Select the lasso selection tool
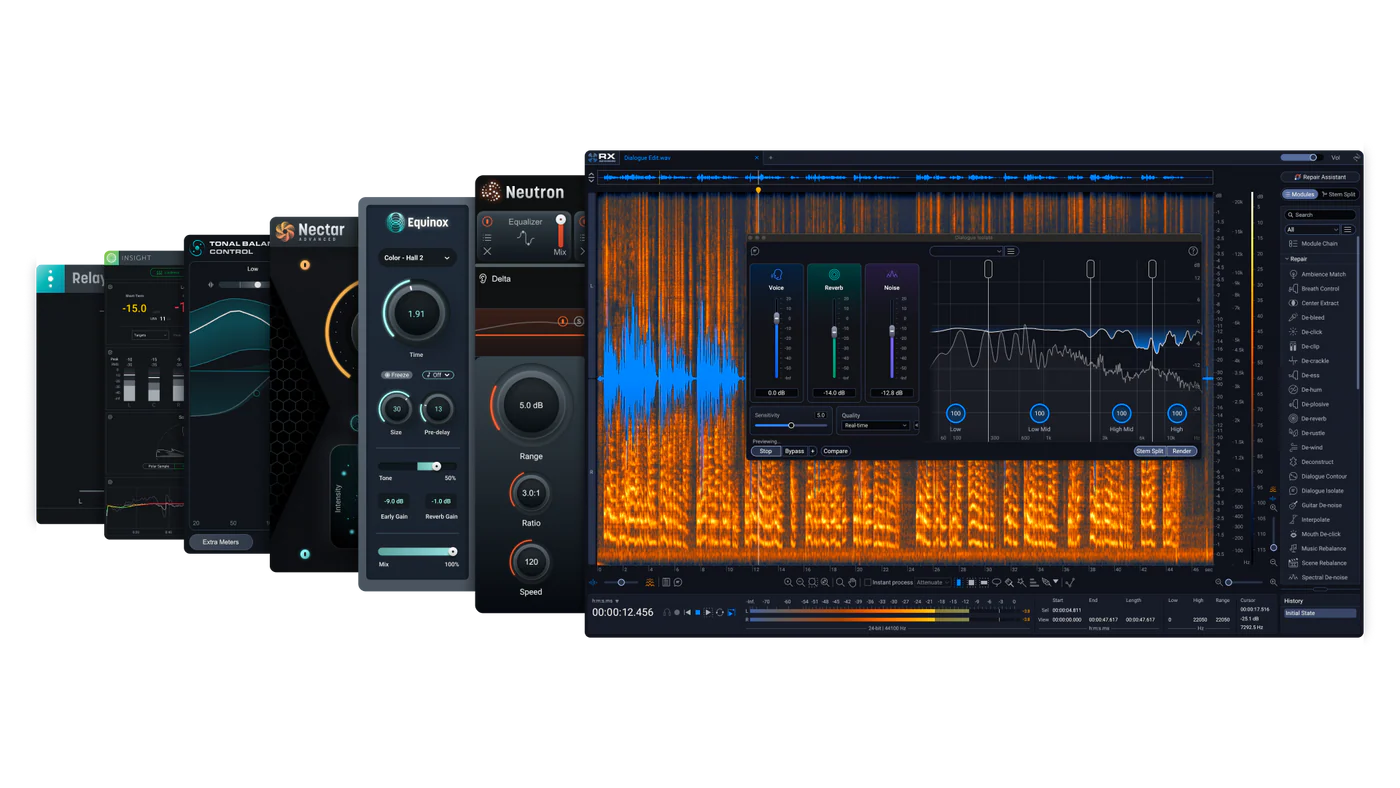Image resolution: width=1400 pixels, height=788 pixels. tap(996, 583)
